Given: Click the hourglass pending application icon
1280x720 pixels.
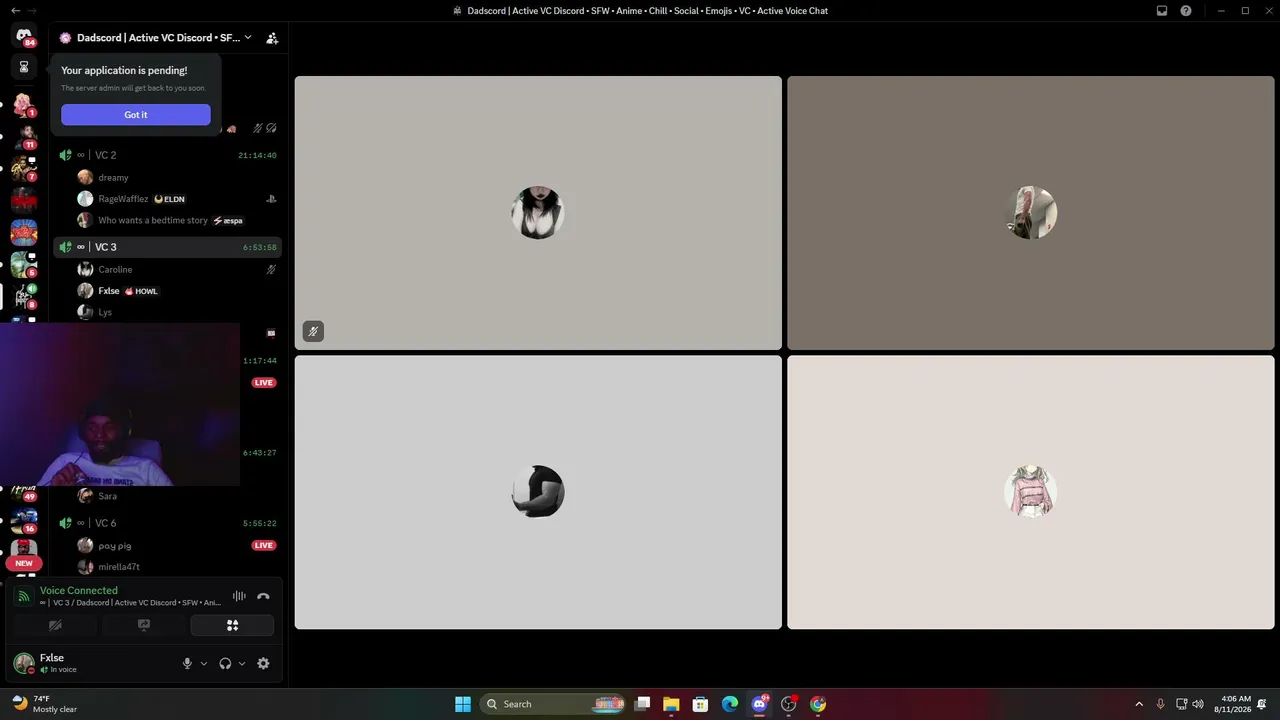Looking at the screenshot, I should (x=24, y=67).
